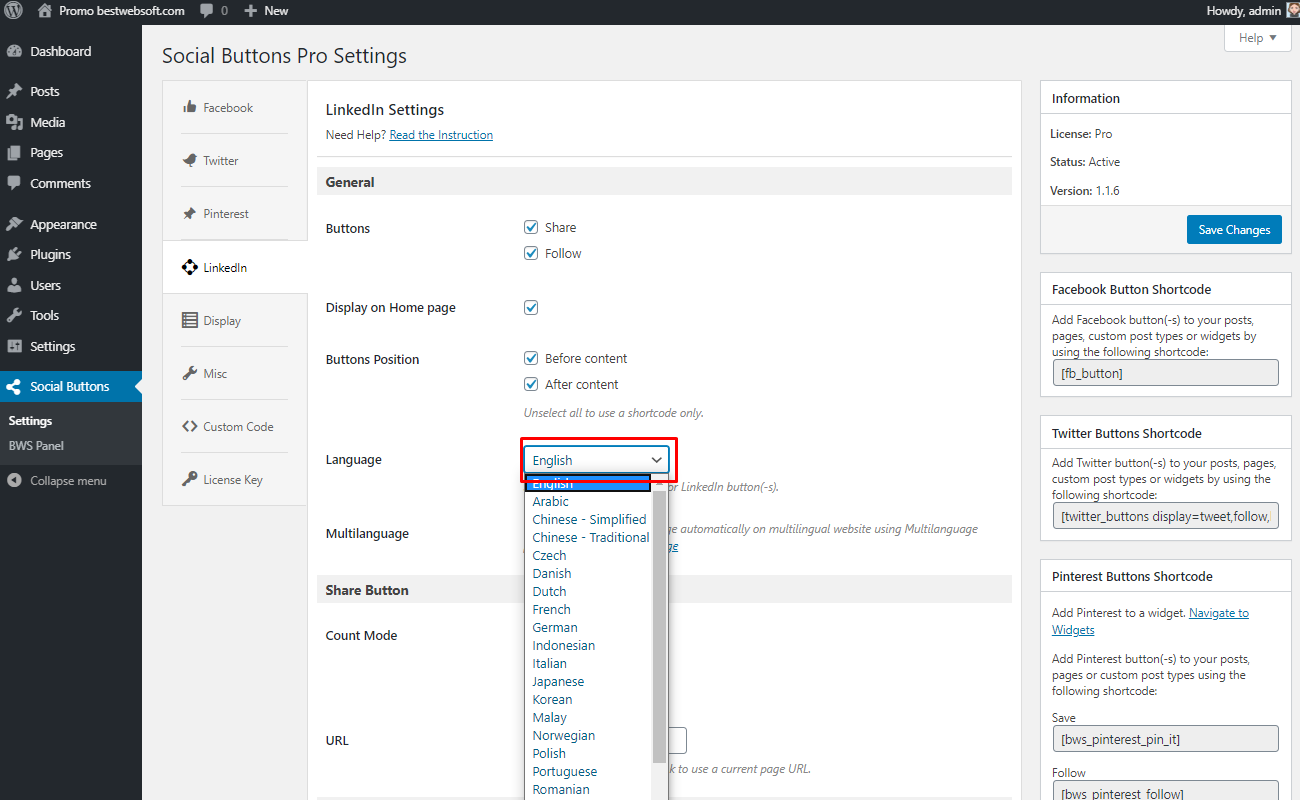Click the home icon beside Promo bestwebsoft.com
The image size is (1300, 800).
tap(45, 11)
